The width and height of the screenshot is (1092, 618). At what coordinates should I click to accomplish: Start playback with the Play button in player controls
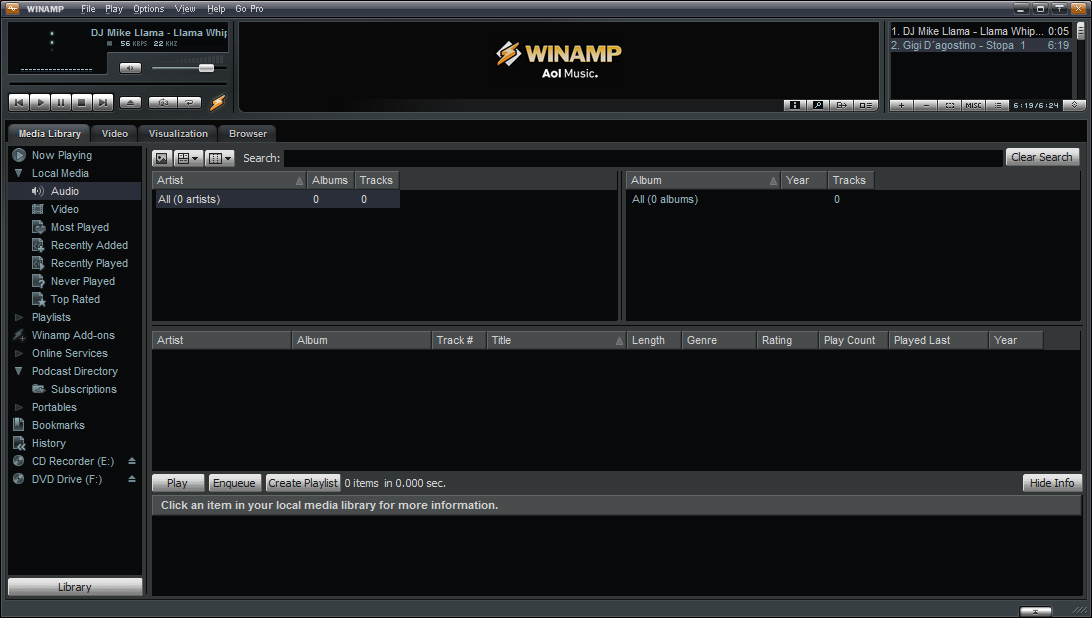40,102
